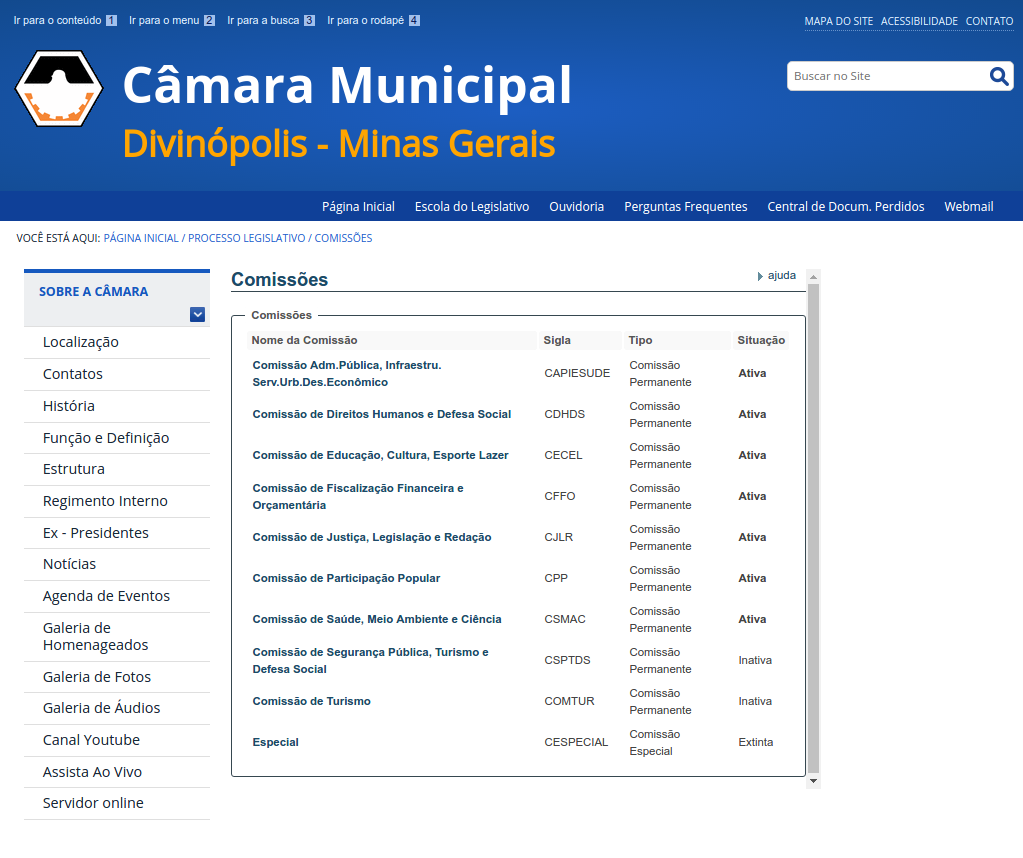Click the scrollbar up arrow
The height and width of the screenshot is (858, 1023).
click(813, 277)
